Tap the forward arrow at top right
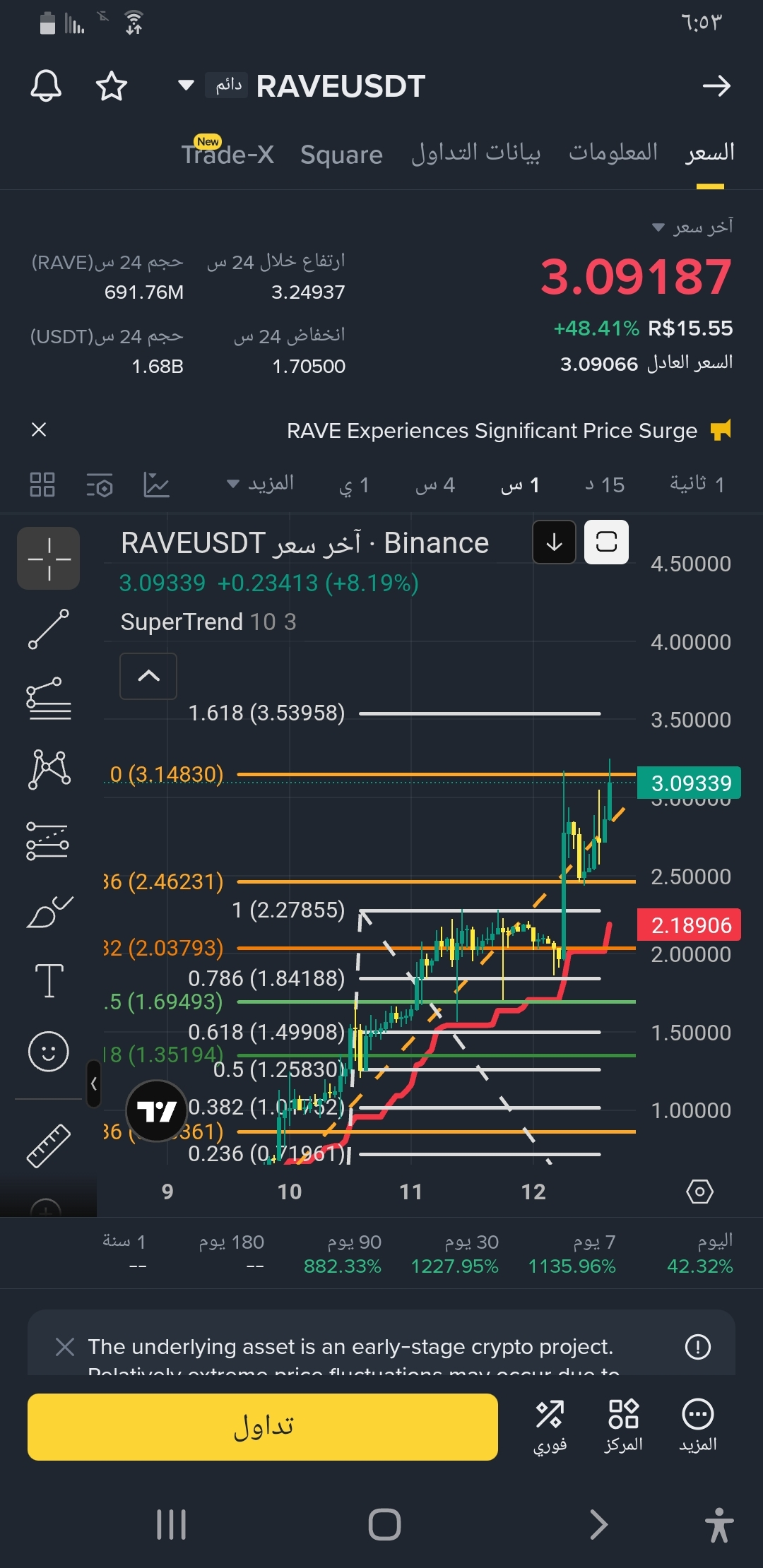 click(716, 86)
